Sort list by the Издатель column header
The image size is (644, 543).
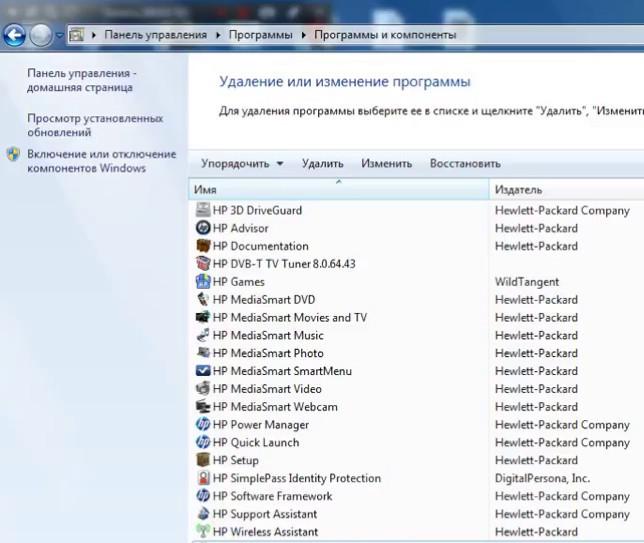[x=567, y=189]
